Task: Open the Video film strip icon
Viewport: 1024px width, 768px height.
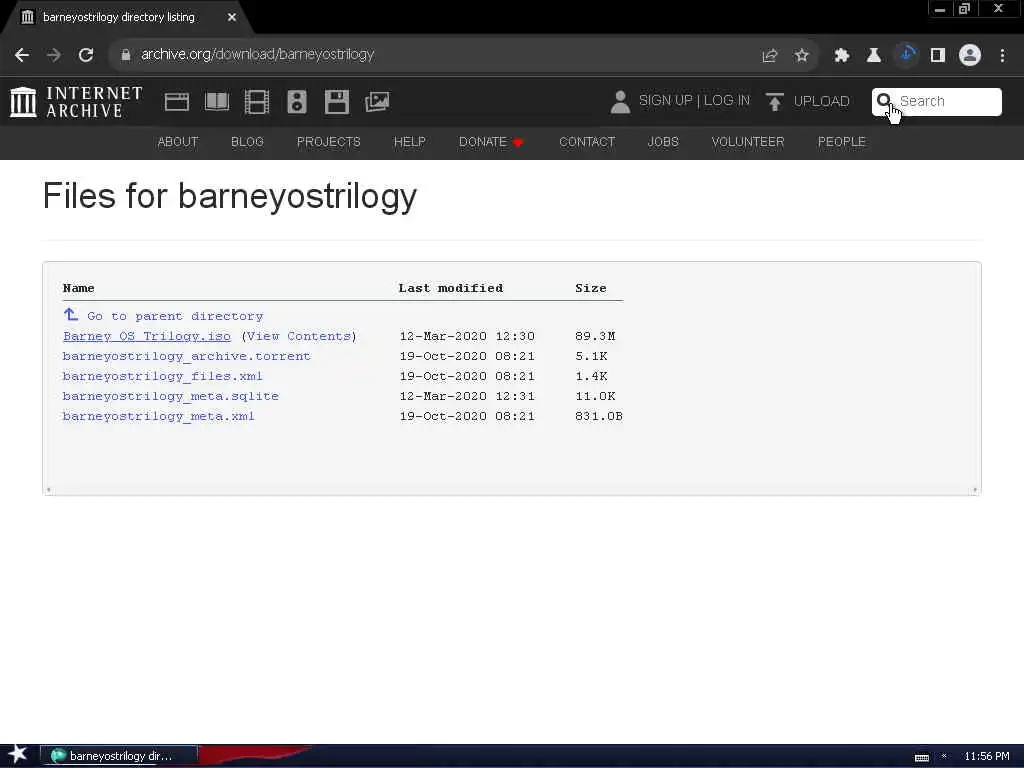Action: point(257,102)
